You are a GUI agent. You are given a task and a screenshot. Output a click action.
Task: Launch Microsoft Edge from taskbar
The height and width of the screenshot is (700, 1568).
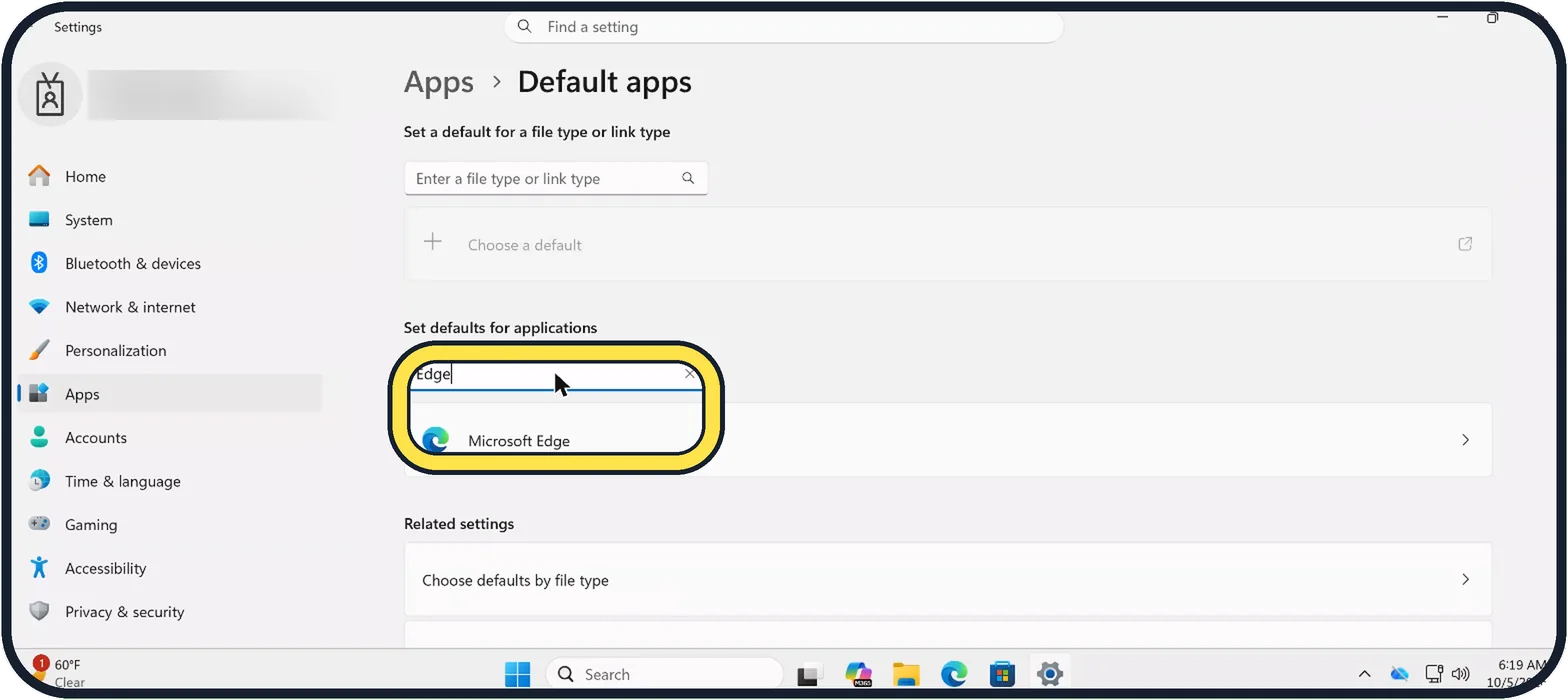[954, 675]
